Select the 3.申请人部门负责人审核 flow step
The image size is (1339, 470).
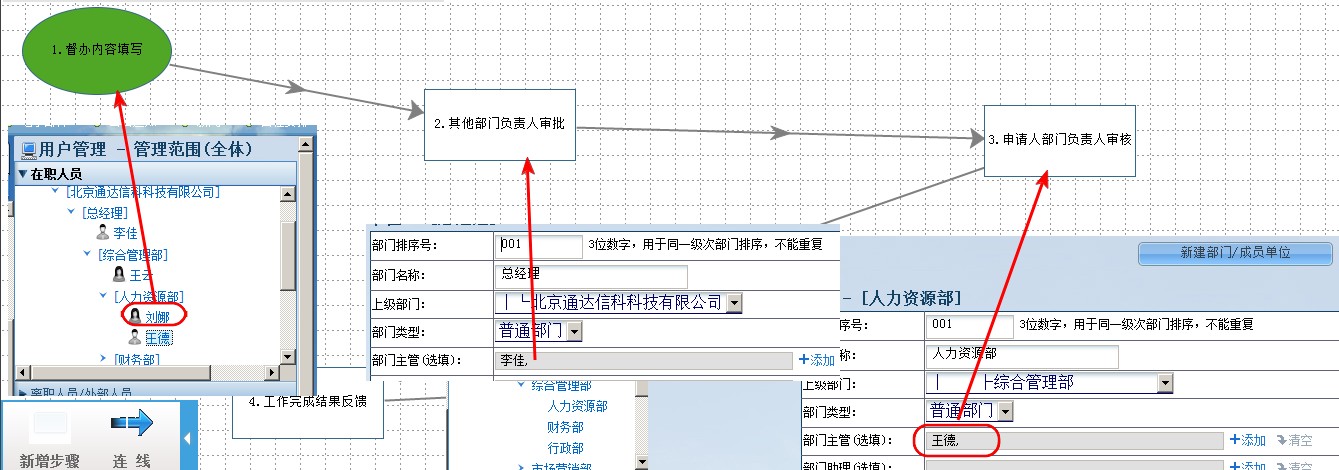pos(1060,141)
